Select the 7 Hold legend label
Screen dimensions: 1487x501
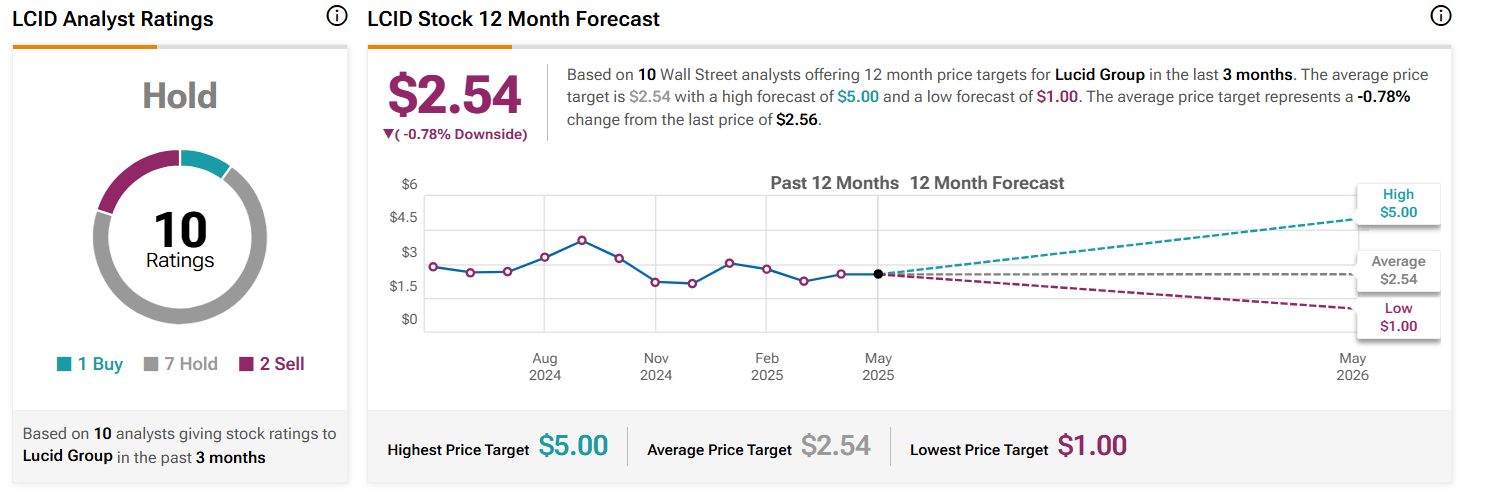click(x=189, y=364)
